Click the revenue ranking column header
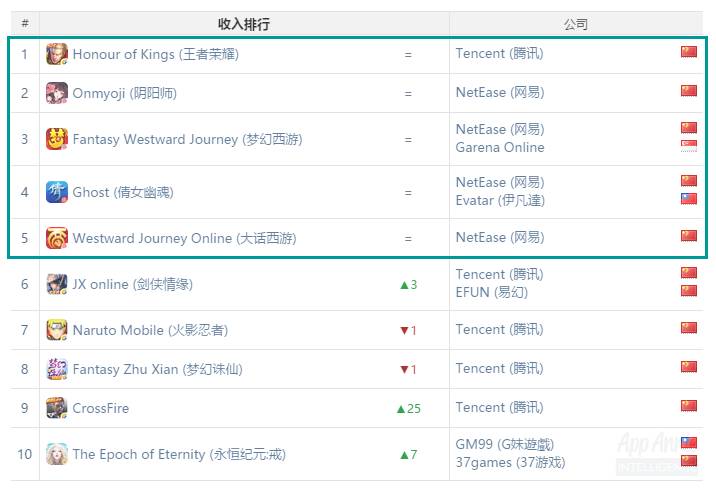This screenshot has width=716, height=488. 244,24
